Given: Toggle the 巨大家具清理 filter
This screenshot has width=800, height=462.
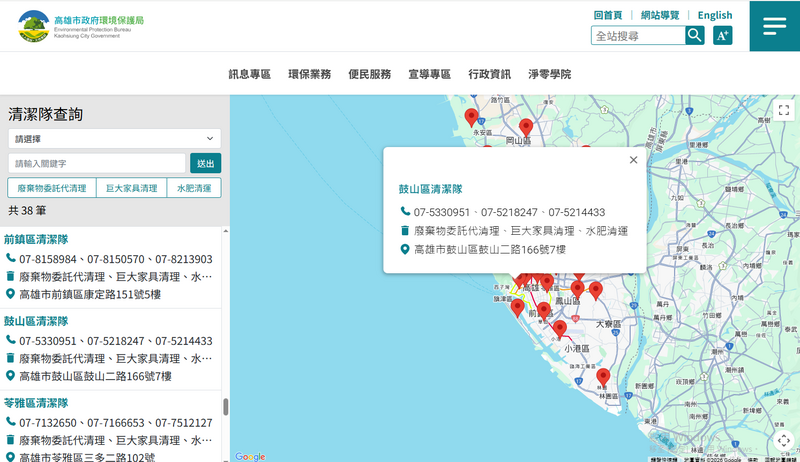Looking at the screenshot, I should (130, 188).
